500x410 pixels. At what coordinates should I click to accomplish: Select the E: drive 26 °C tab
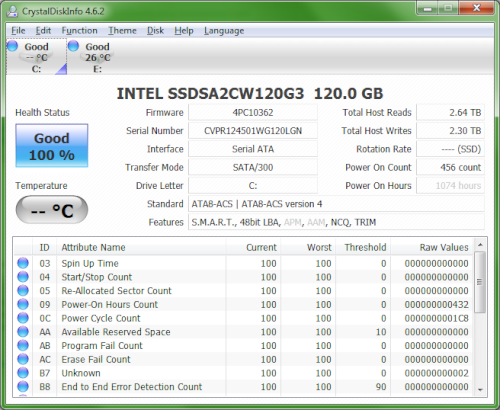tap(97, 57)
